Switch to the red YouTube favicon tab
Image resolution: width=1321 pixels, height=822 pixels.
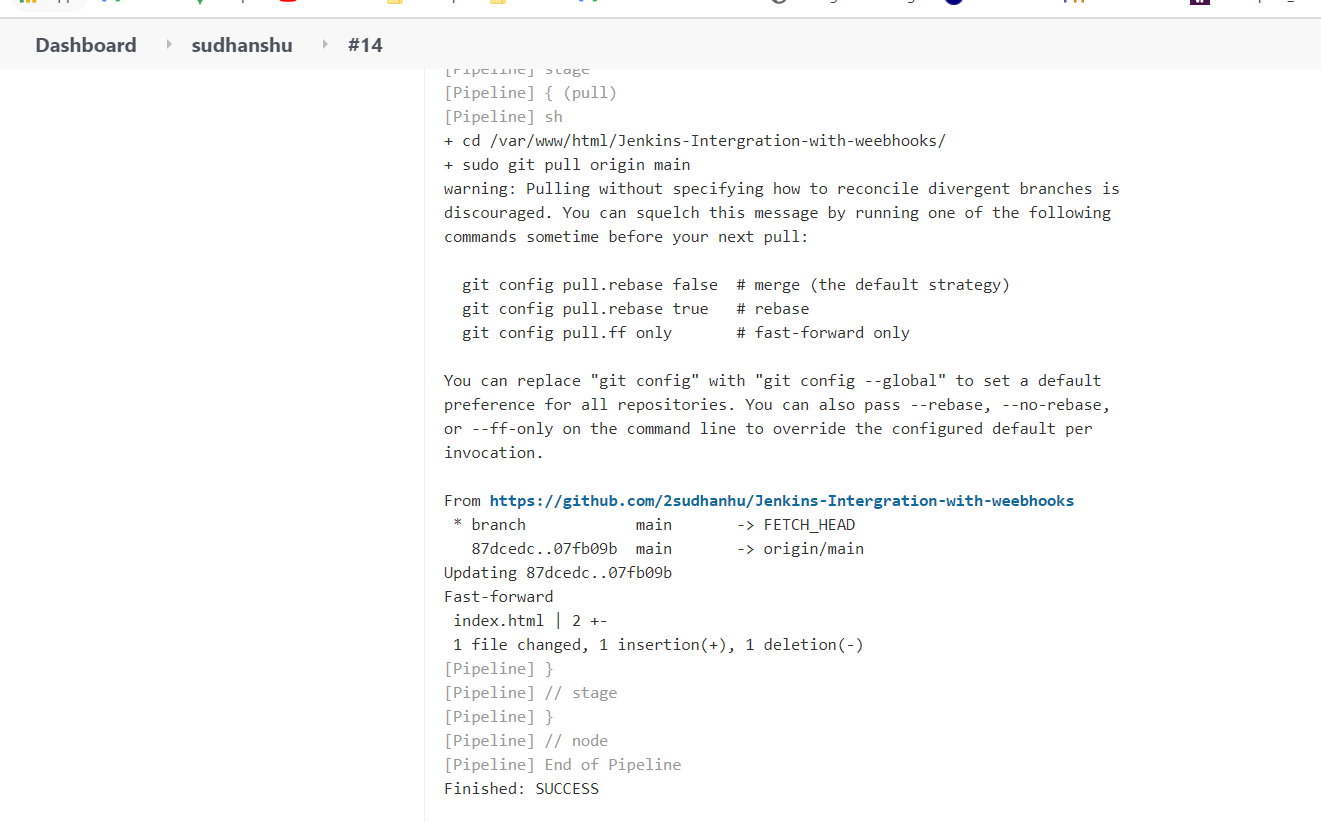pyautogui.click(x=289, y=5)
